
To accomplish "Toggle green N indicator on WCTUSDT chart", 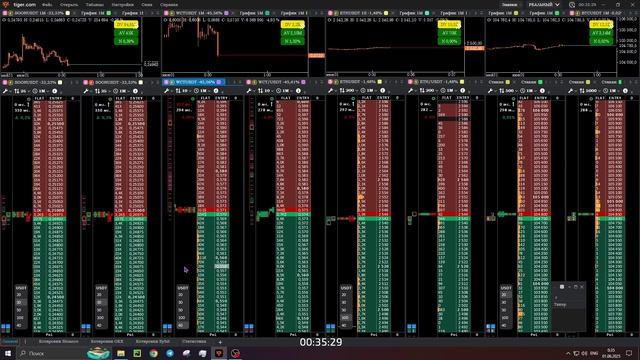I will tap(292, 41).
